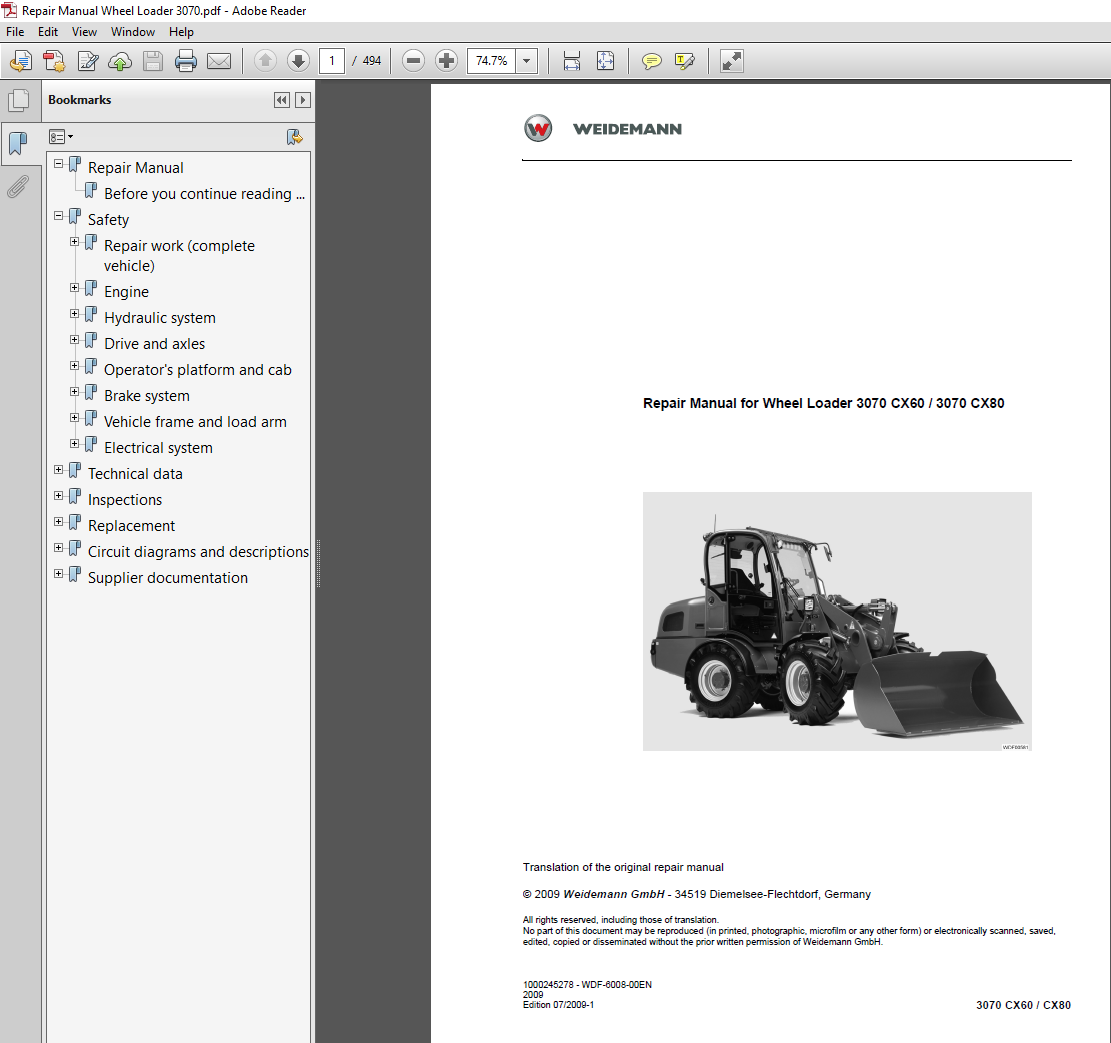Click the email envelope icon in toolbar
1111x1043 pixels.
[219, 62]
